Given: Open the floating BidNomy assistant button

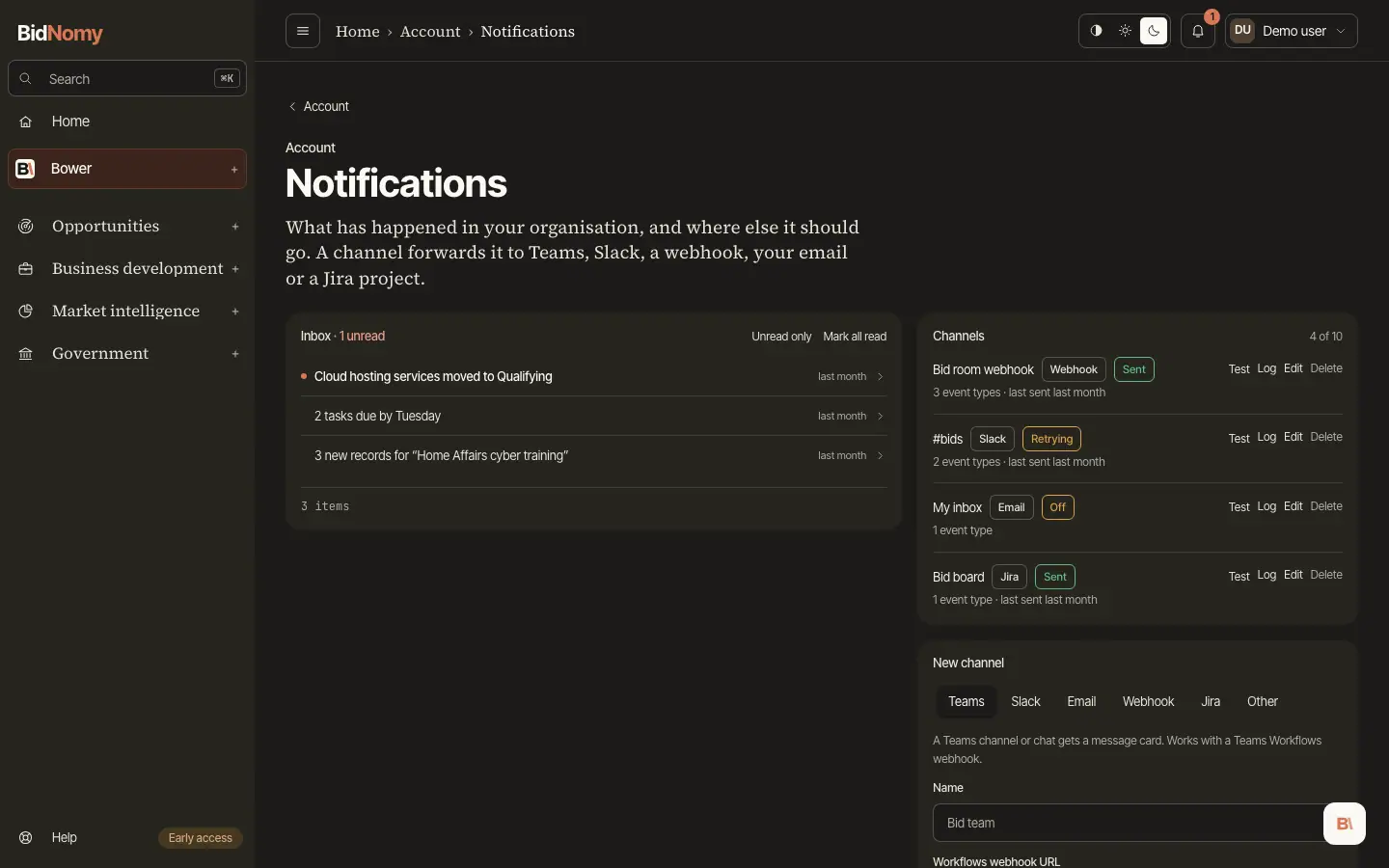Looking at the screenshot, I should 1345,824.
